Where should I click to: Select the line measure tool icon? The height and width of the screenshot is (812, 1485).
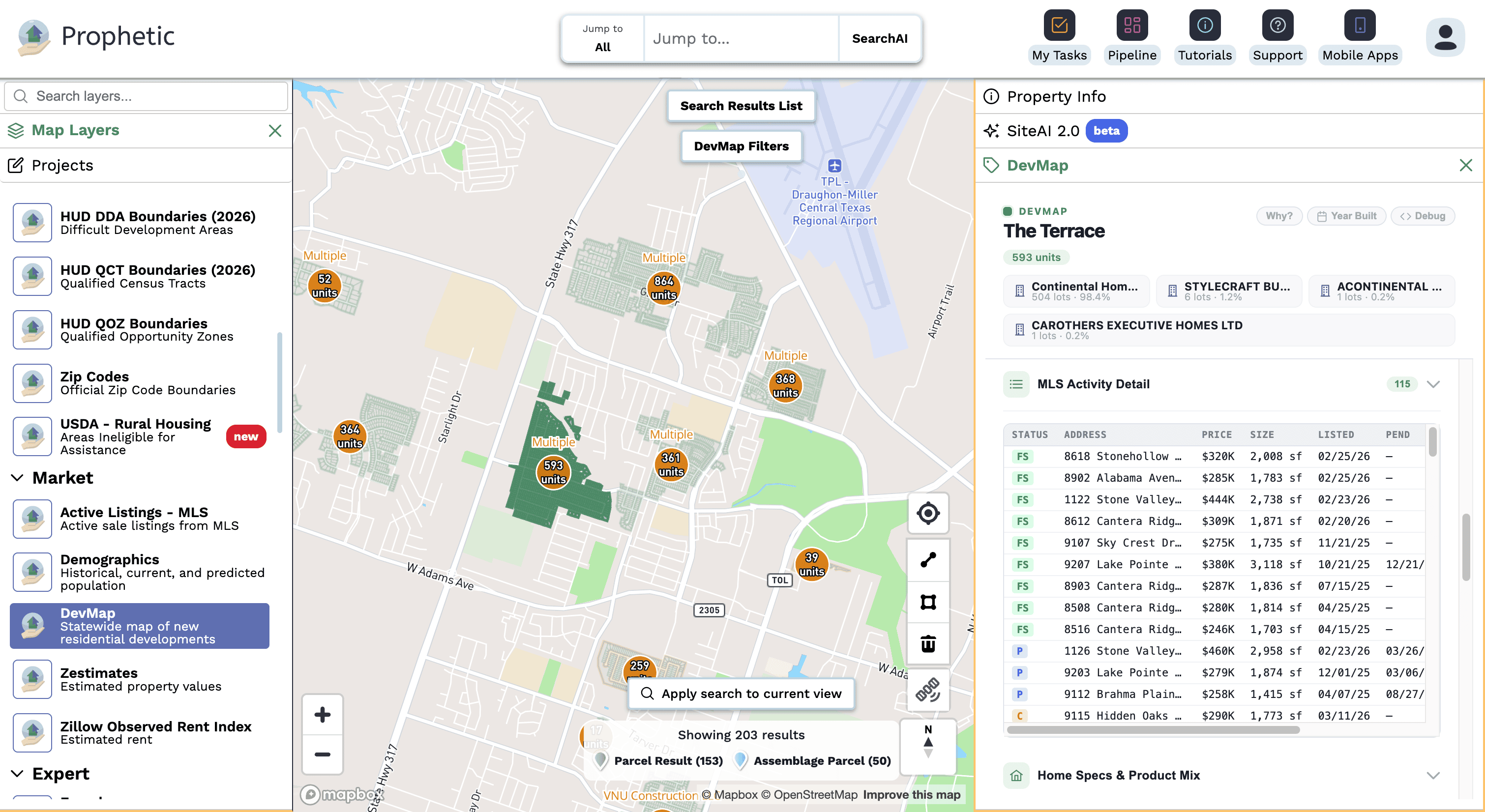(927, 559)
